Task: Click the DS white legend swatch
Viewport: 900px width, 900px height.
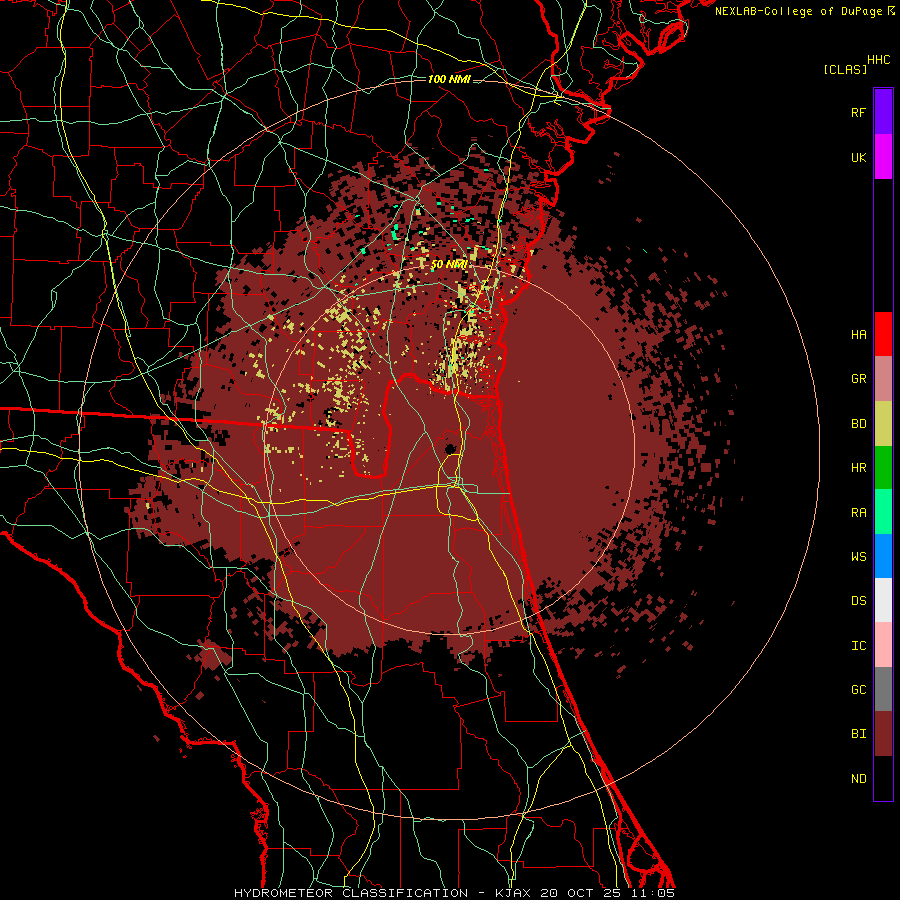Action: pos(883,600)
